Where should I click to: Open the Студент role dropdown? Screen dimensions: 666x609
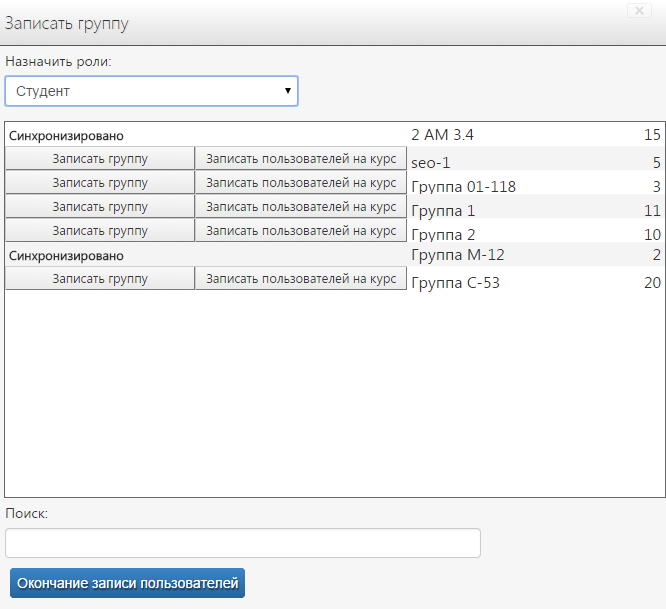[x=151, y=91]
